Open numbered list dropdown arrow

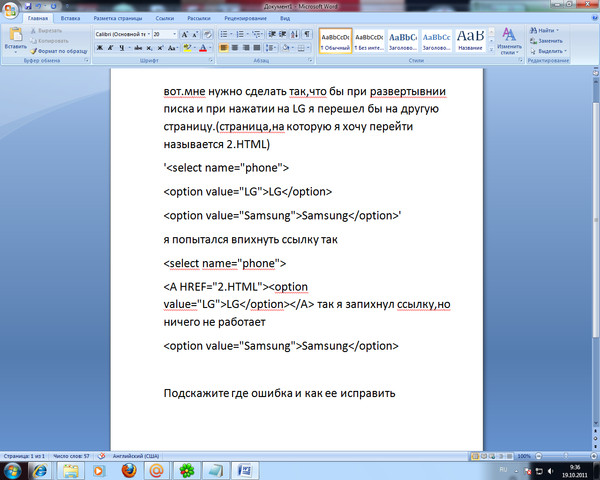[x=248, y=34]
